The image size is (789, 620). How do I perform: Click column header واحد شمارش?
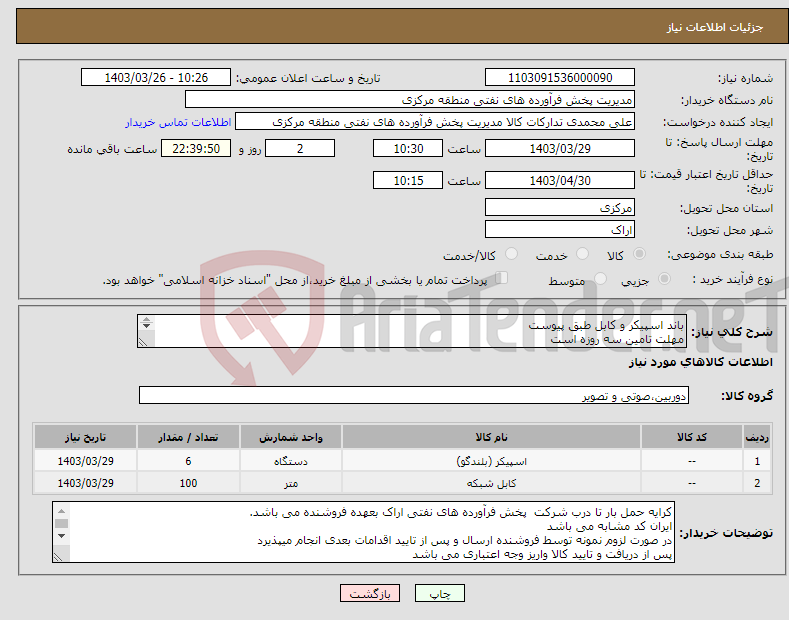[291, 437]
